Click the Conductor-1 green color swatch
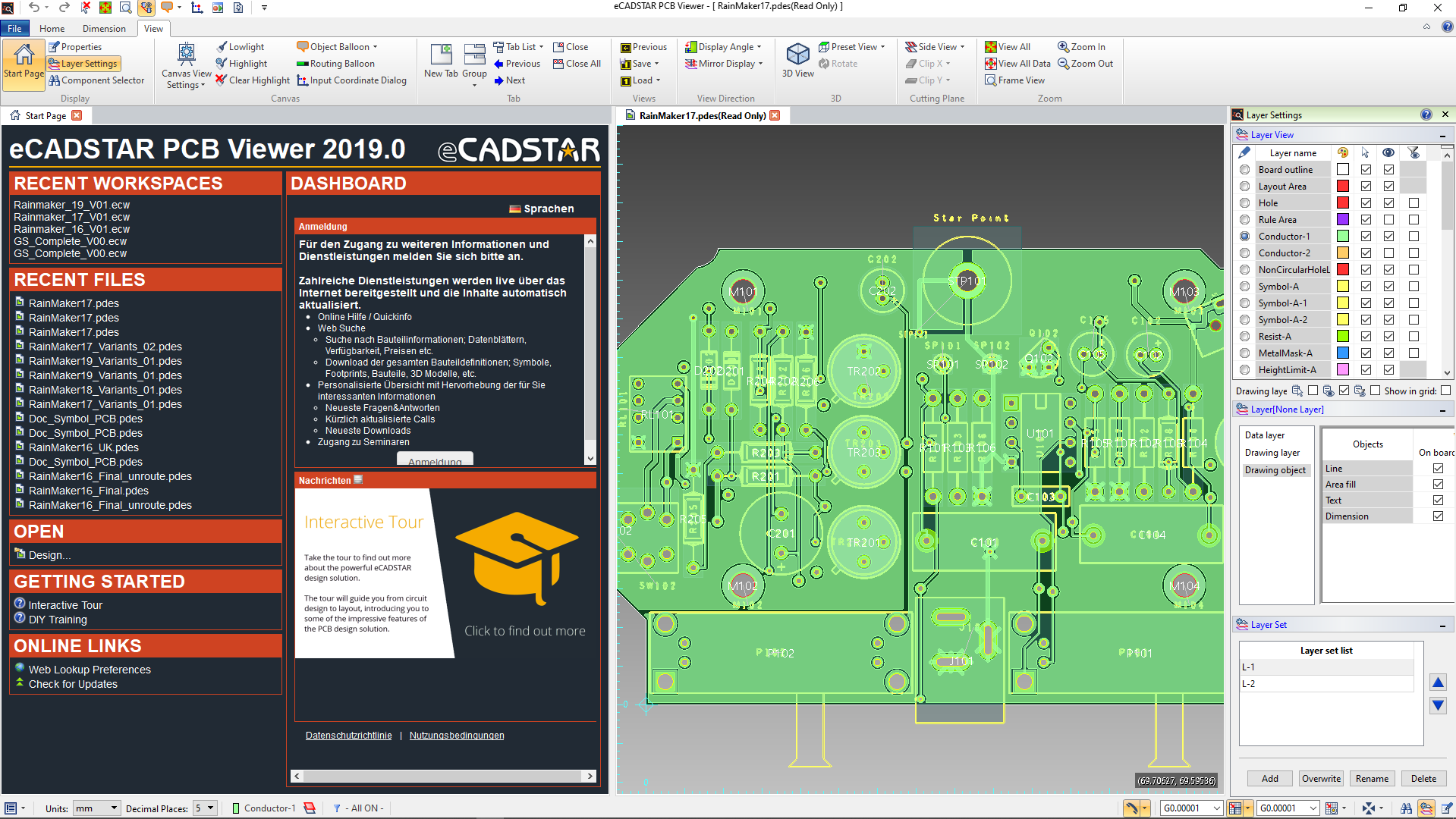The width and height of the screenshot is (1456, 819). pyautogui.click(x=1343, y=237)
